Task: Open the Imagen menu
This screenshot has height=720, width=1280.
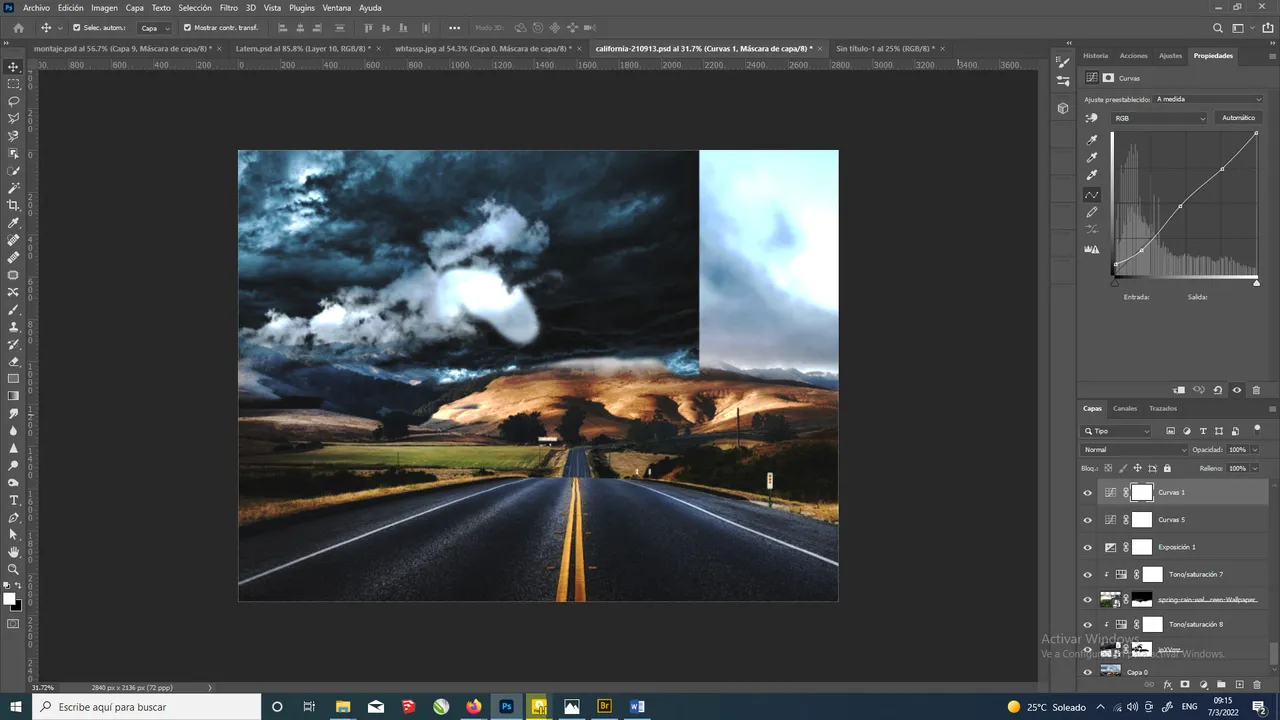Action: pyautogui.click(x=104, y=8)
